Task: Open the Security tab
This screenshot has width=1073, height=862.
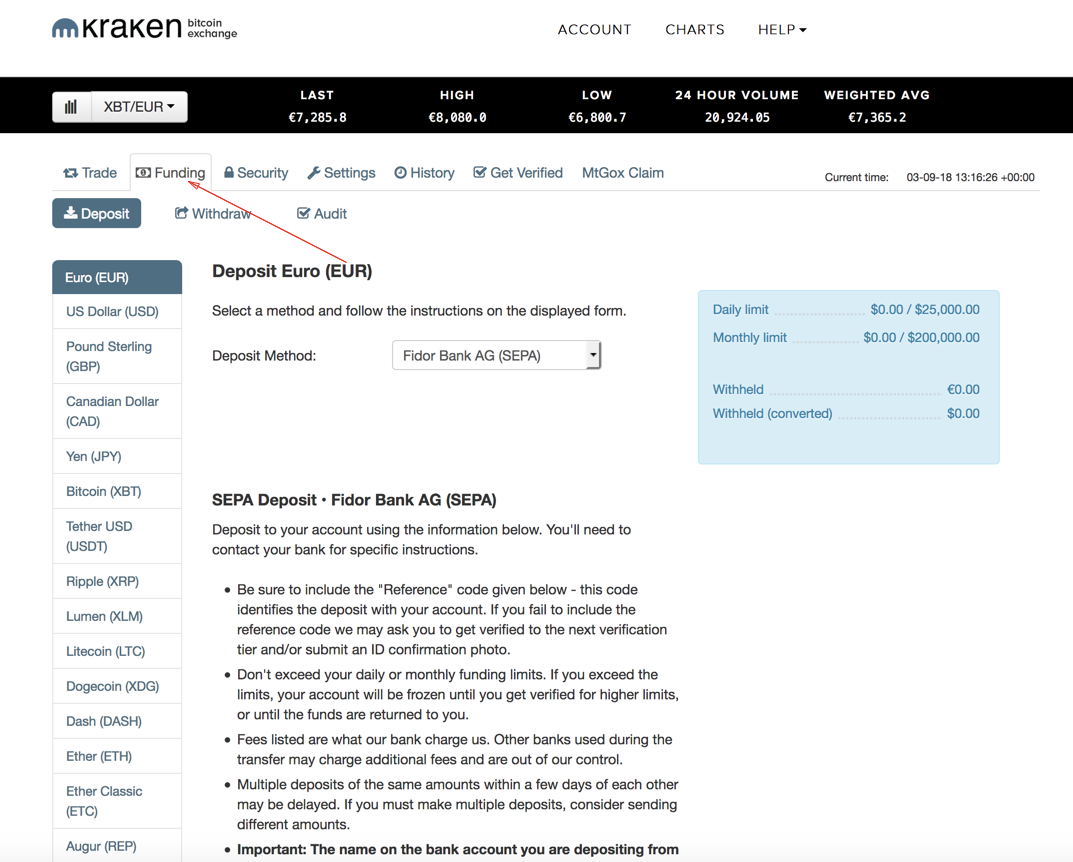Action: point(256,173)
